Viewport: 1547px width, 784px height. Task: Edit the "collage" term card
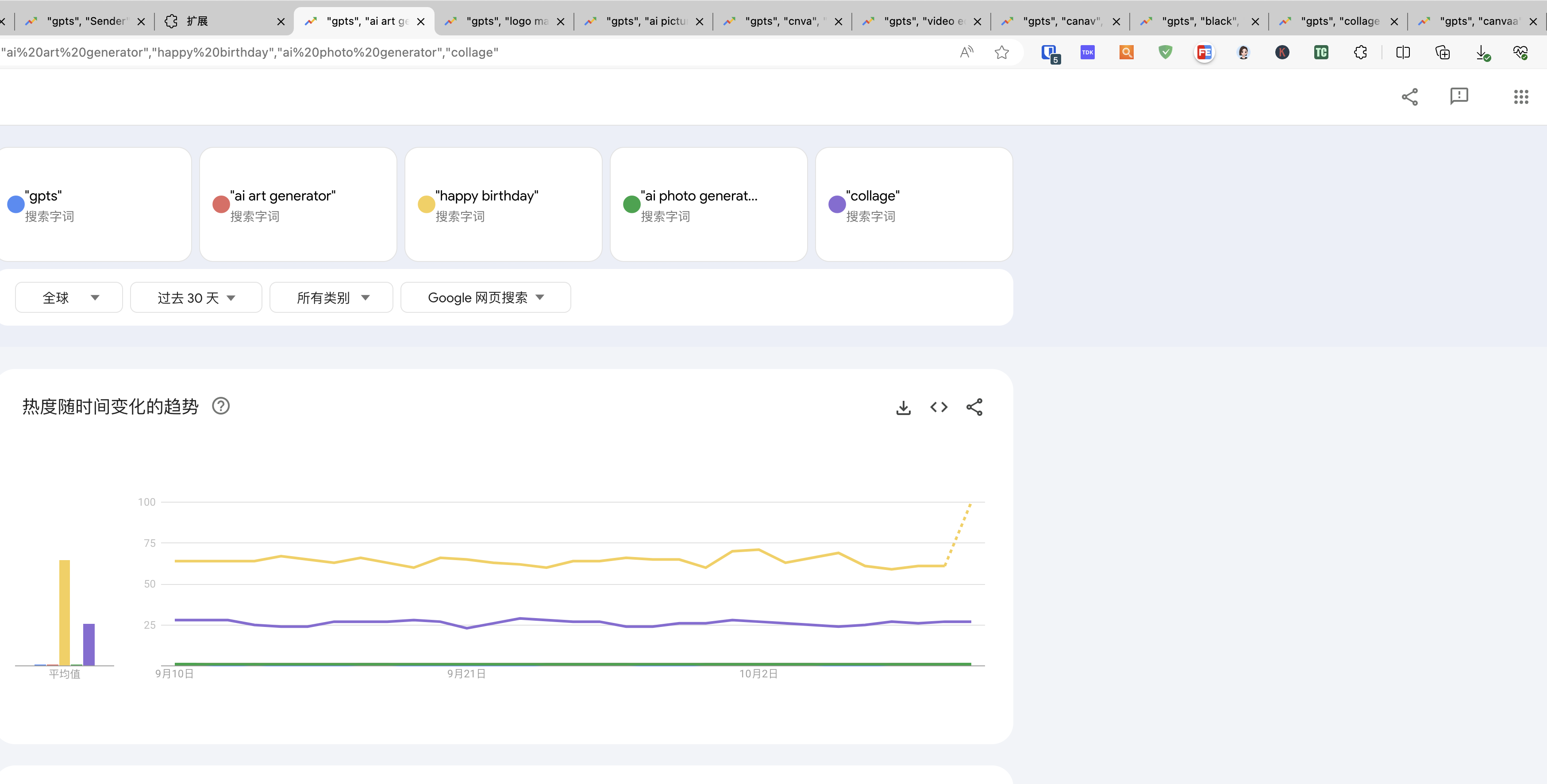pyautogui.click(x=914, y=204)
